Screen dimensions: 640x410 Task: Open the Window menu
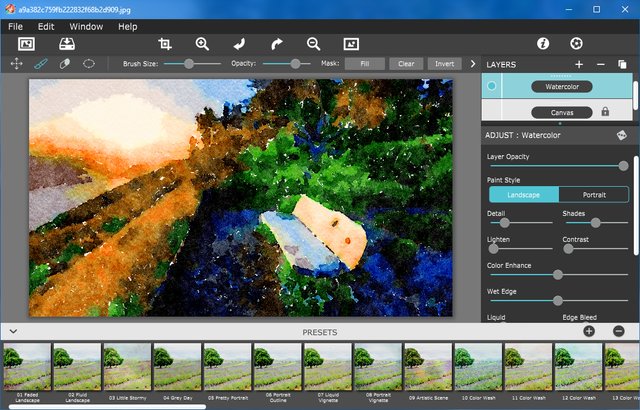[86, 26]
